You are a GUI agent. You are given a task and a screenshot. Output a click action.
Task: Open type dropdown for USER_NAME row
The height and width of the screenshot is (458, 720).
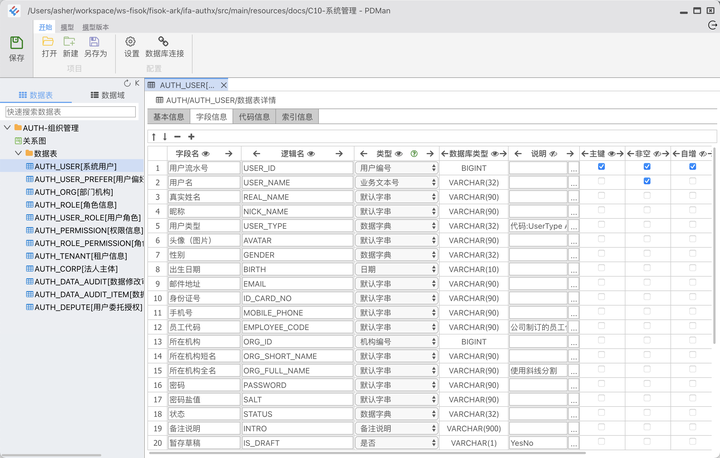(397, 182)
